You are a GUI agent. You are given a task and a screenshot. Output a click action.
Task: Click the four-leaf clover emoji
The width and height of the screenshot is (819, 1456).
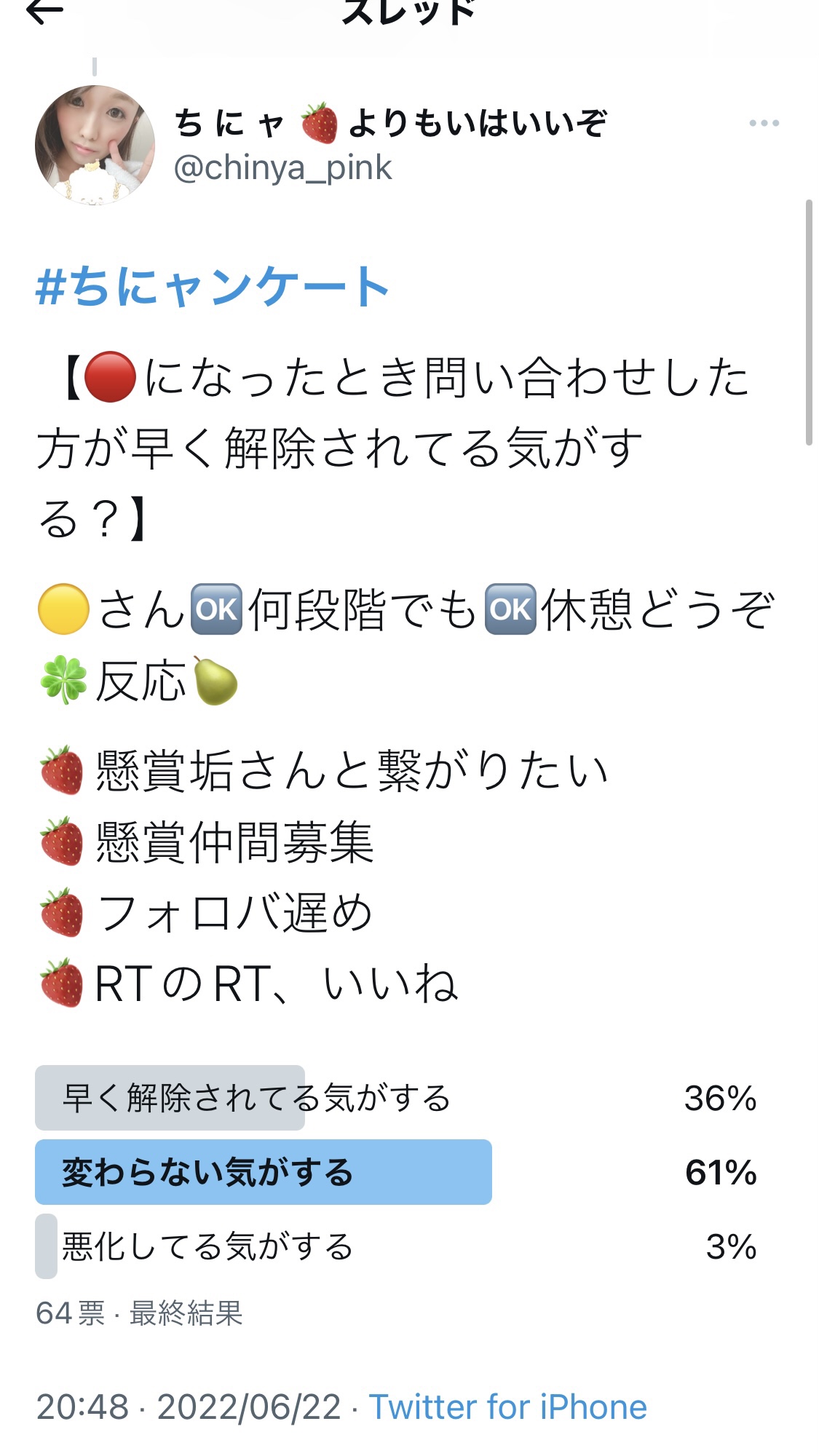tap(63, 681)
